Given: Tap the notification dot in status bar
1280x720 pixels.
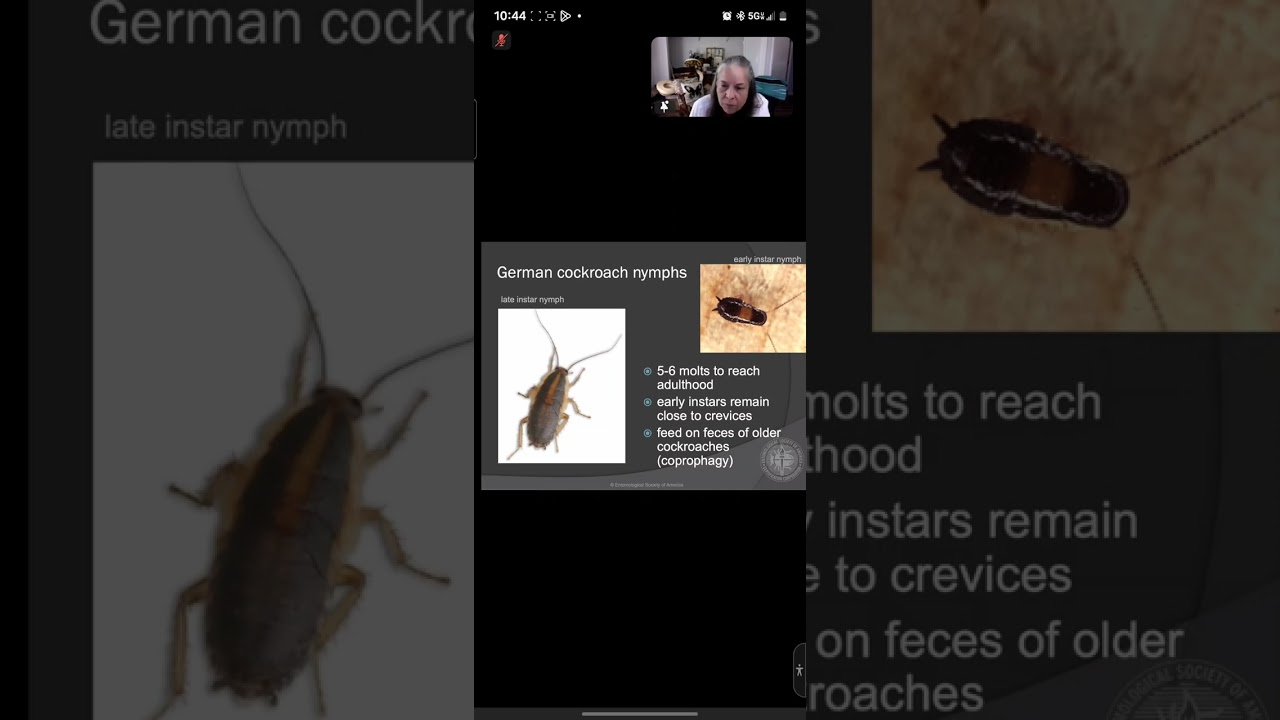Looking at the screenshot, I should [x=579, y=16].
